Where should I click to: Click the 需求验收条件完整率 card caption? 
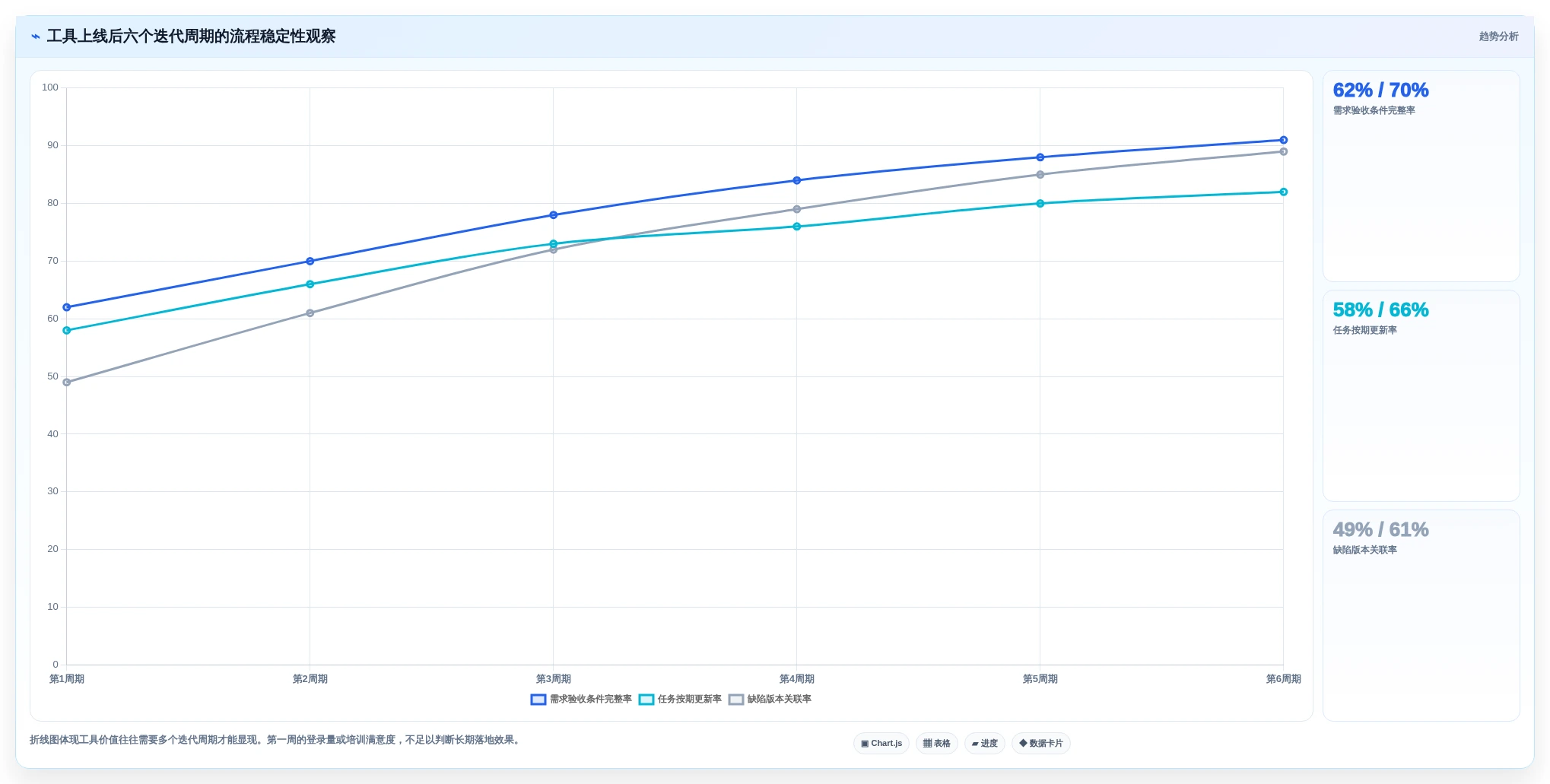(1374, 111)
